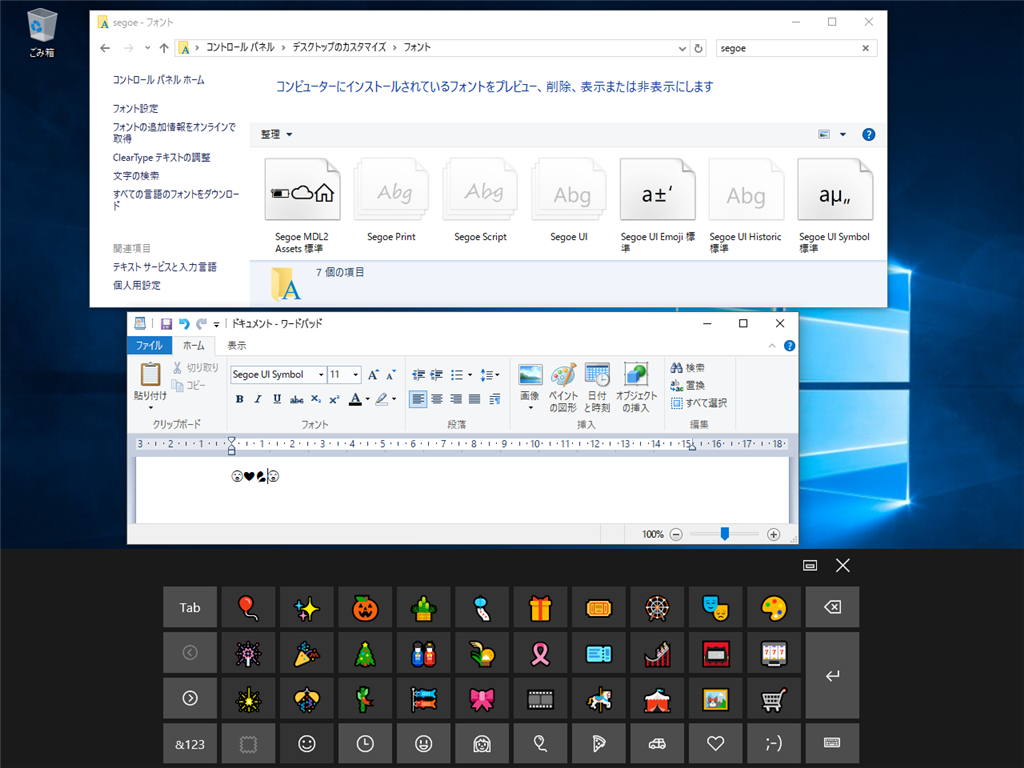Open the font color dropdown arrow
The image size is (1024, 768).
pos(368,399)
